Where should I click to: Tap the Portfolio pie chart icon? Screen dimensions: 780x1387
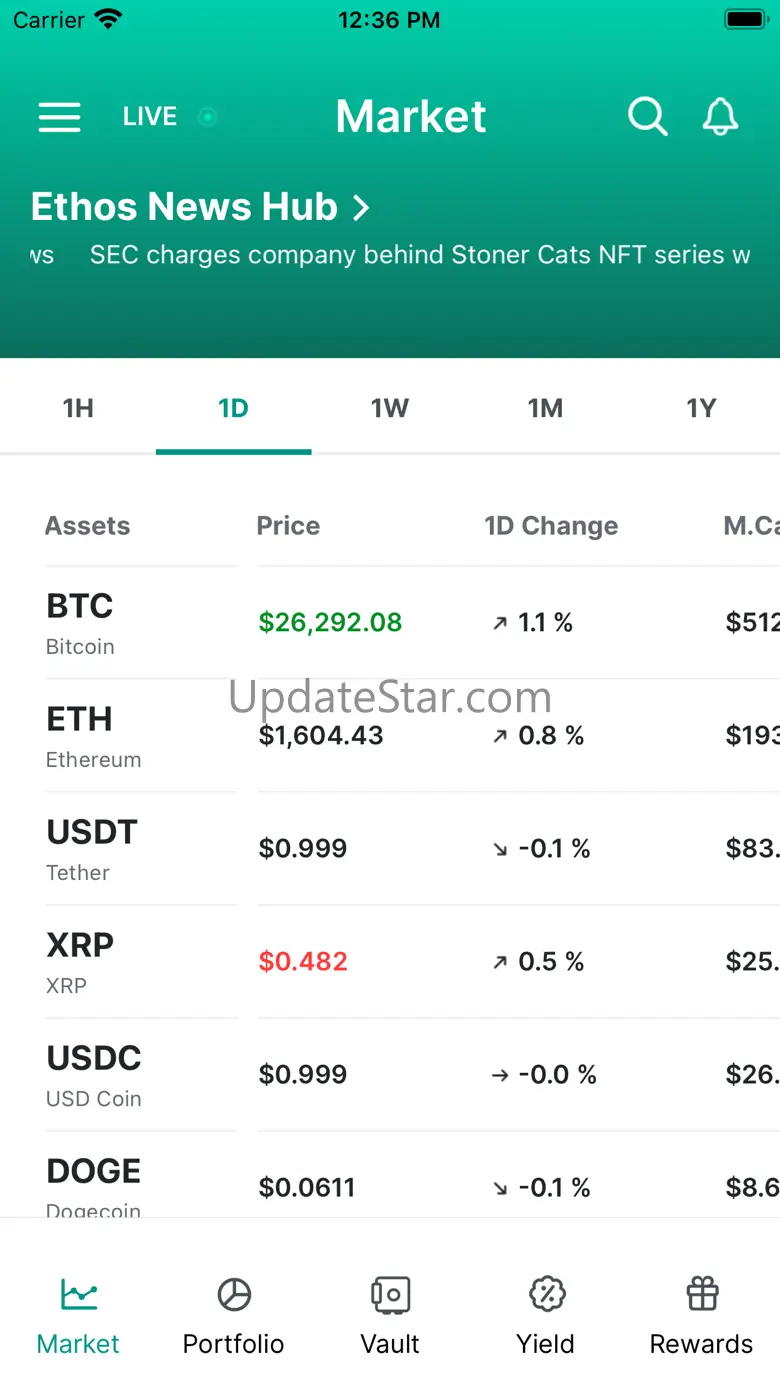(x=234, y=1295)
